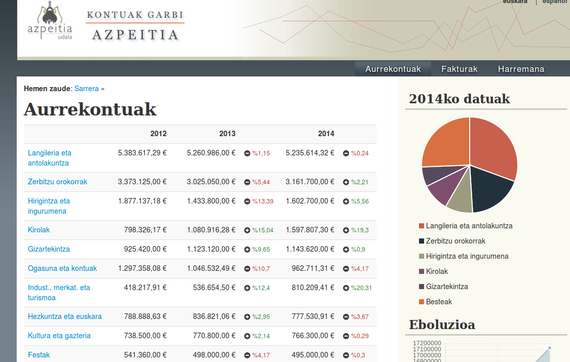Click minus icon beside %3,67 for Hezkuntza
This screenshot has height=362, width=570.
coord(346,317)
